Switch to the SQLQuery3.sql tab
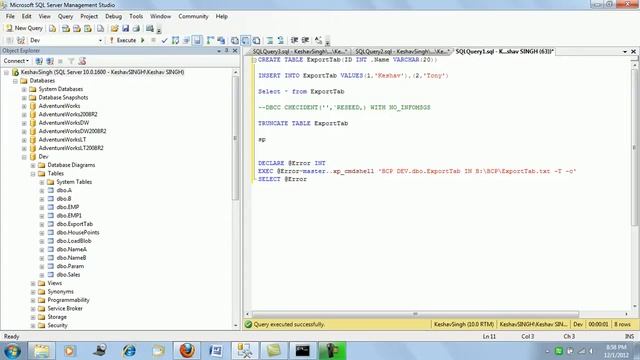This screenshot has height=360, width=640. 299,51
